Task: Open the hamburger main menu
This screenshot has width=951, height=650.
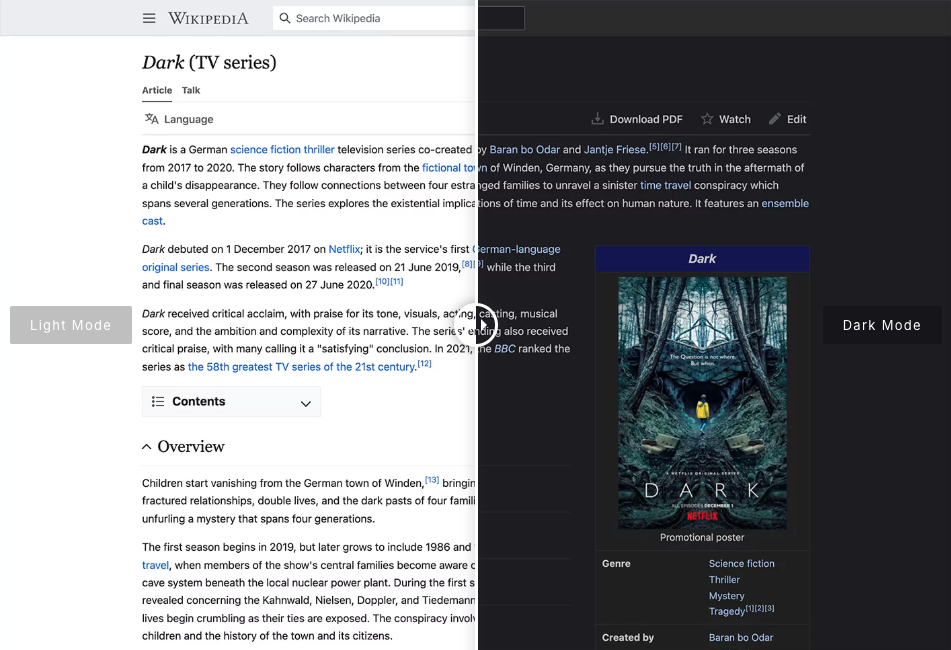Action: coord(149,18)
